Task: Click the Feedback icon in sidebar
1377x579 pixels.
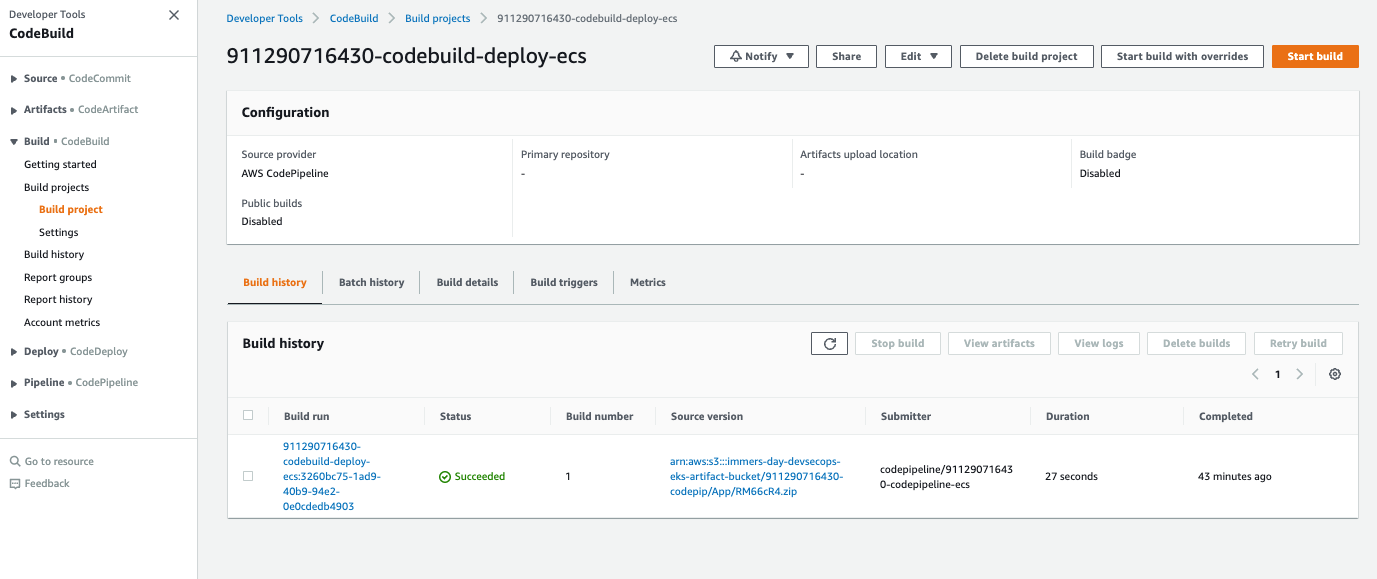Action: (15, 483)
